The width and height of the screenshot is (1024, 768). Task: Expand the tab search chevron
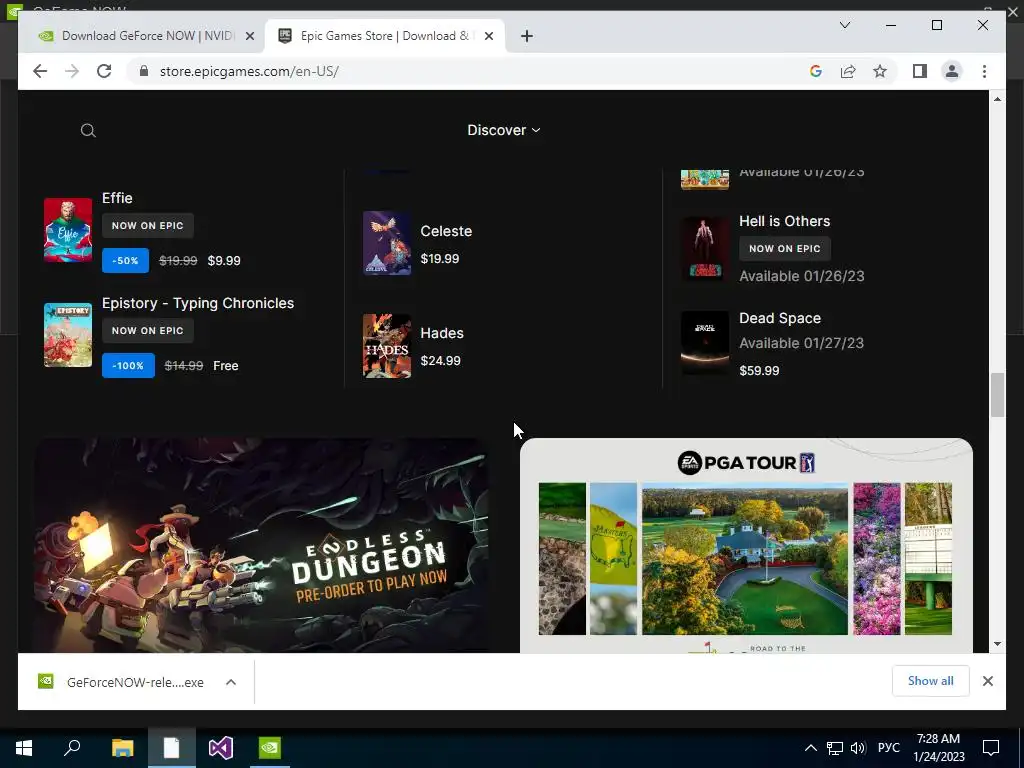click(x=844, y=25)
